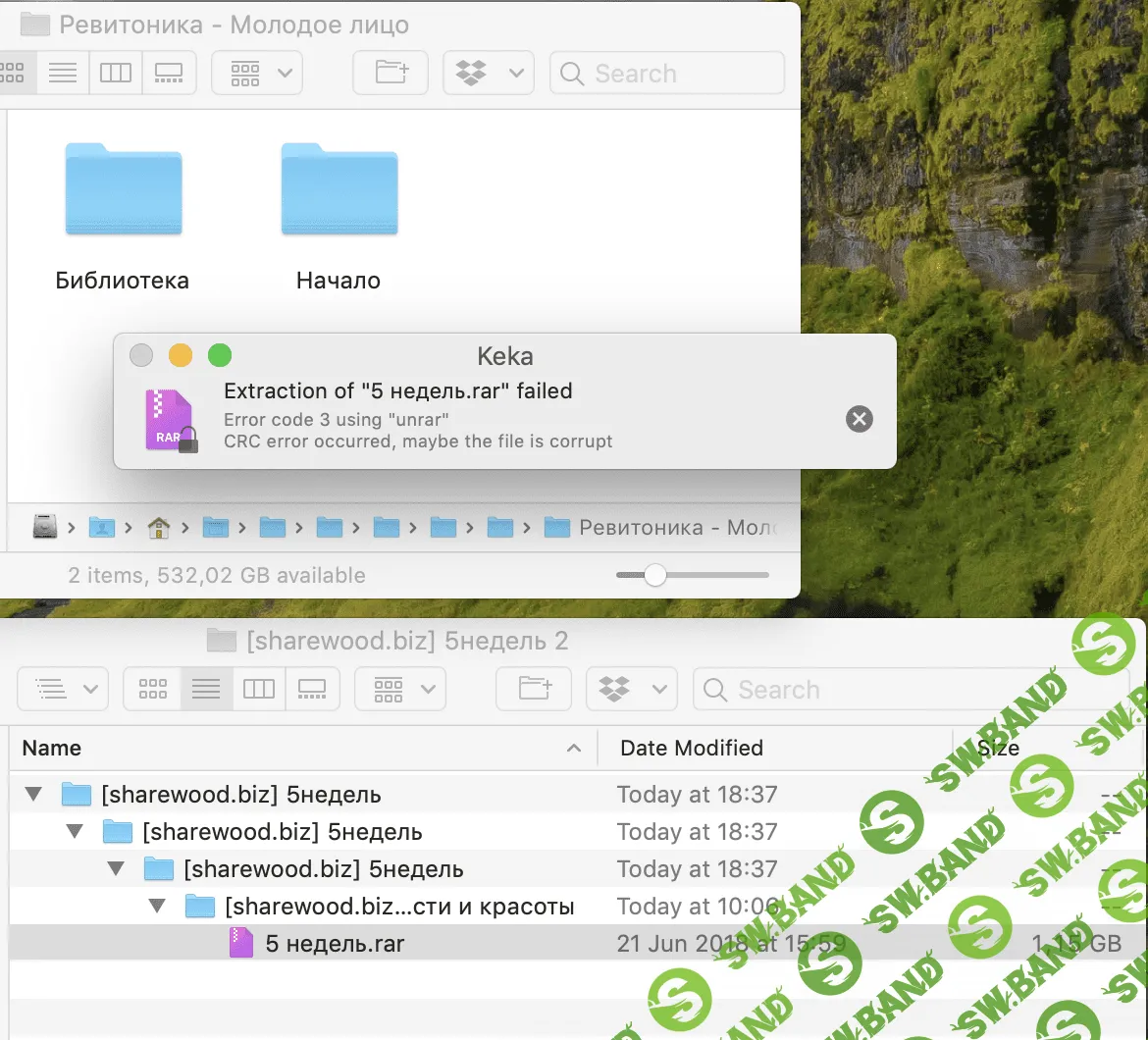Switch top Finder window to gallery view

click(169, 74)
